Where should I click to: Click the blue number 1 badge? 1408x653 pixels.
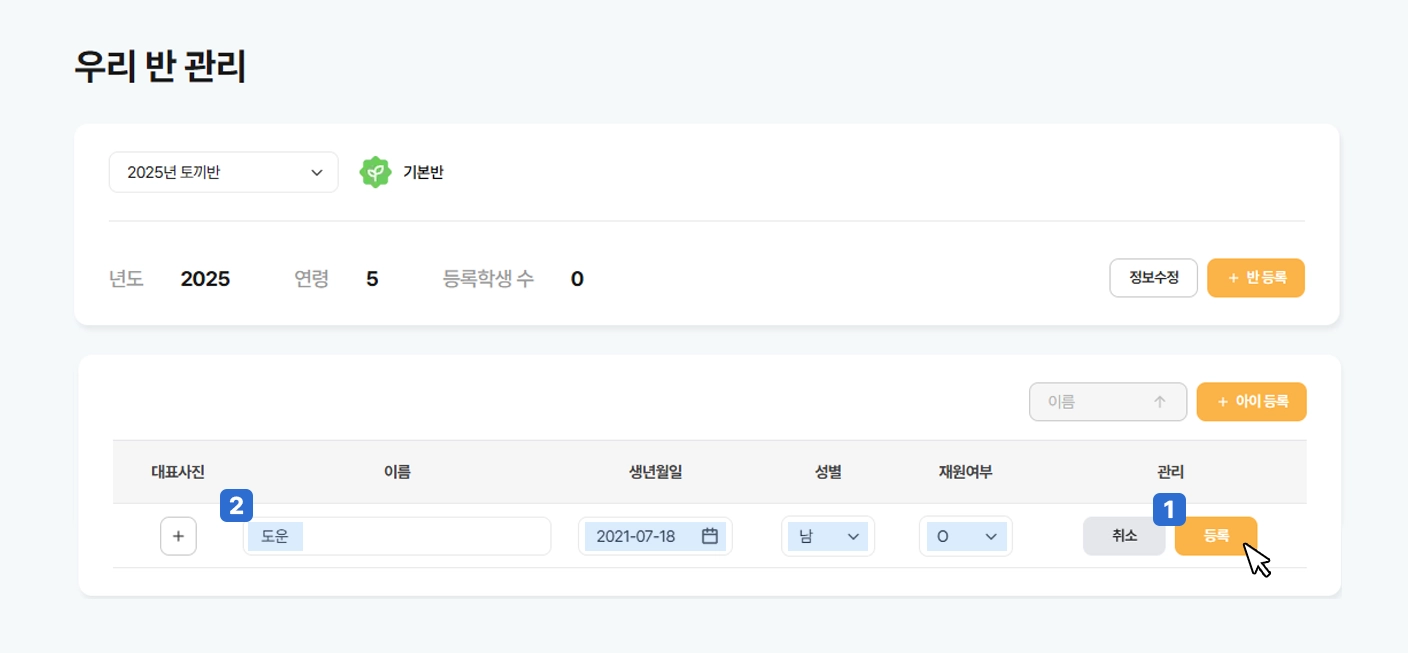1170,509
